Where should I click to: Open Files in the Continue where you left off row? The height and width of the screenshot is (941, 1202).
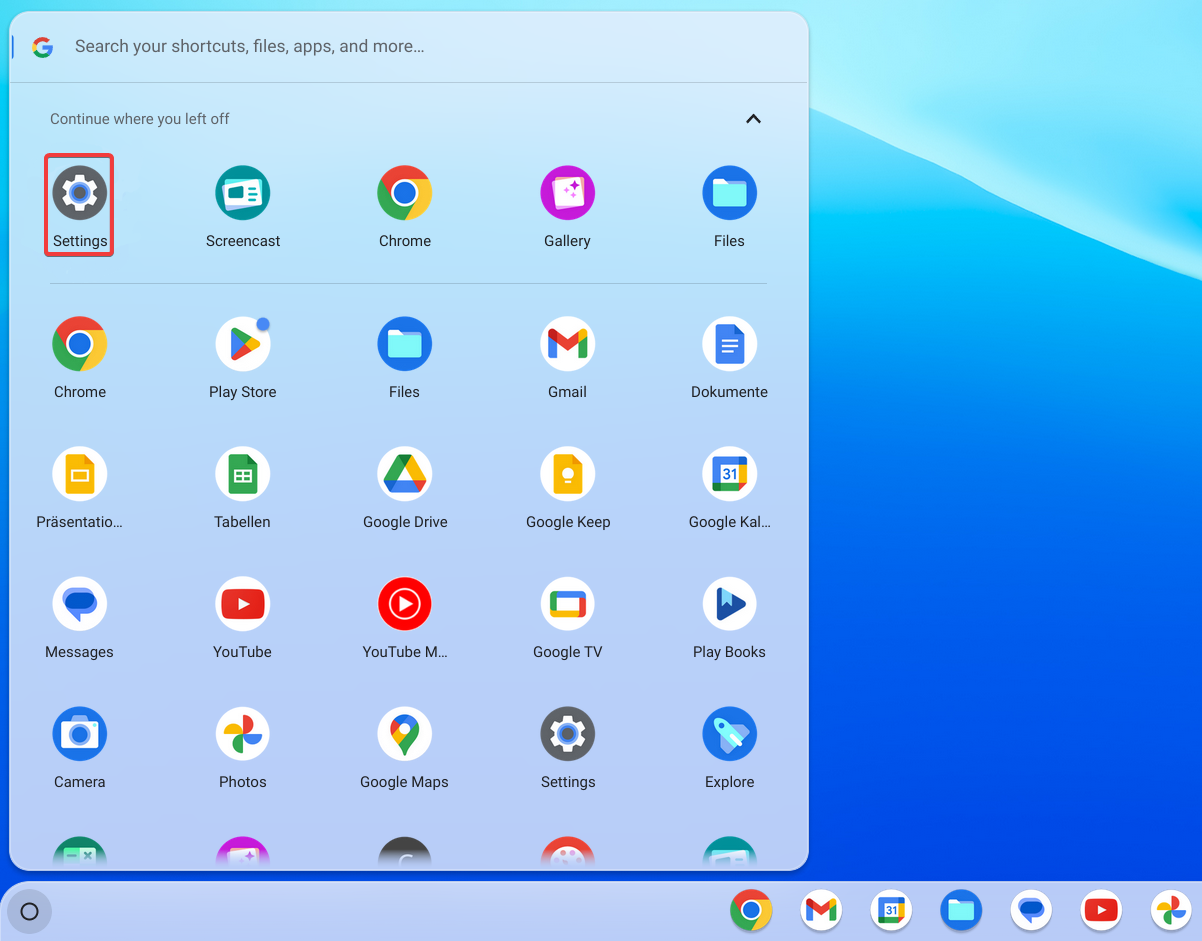tap(729, 207)
